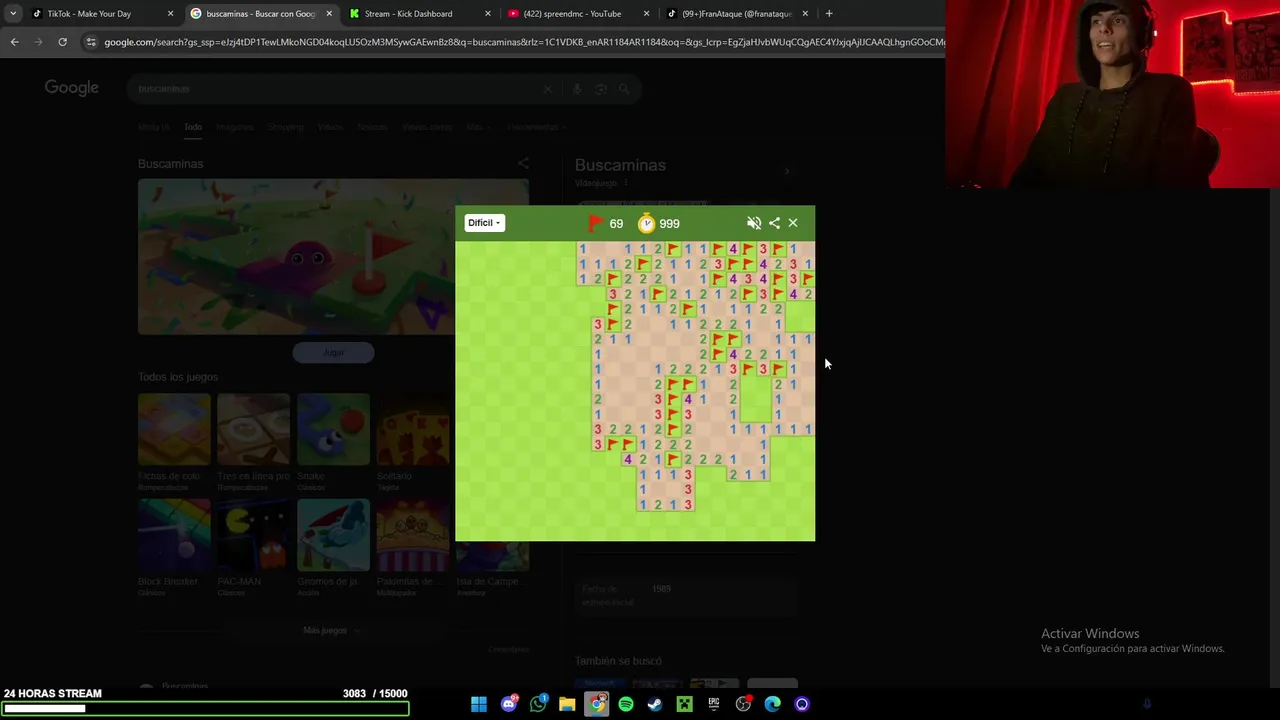Viewport: 1280px width, 720px height.
Task: Open Steam from the taskbar
Action: tap(655, 704)
